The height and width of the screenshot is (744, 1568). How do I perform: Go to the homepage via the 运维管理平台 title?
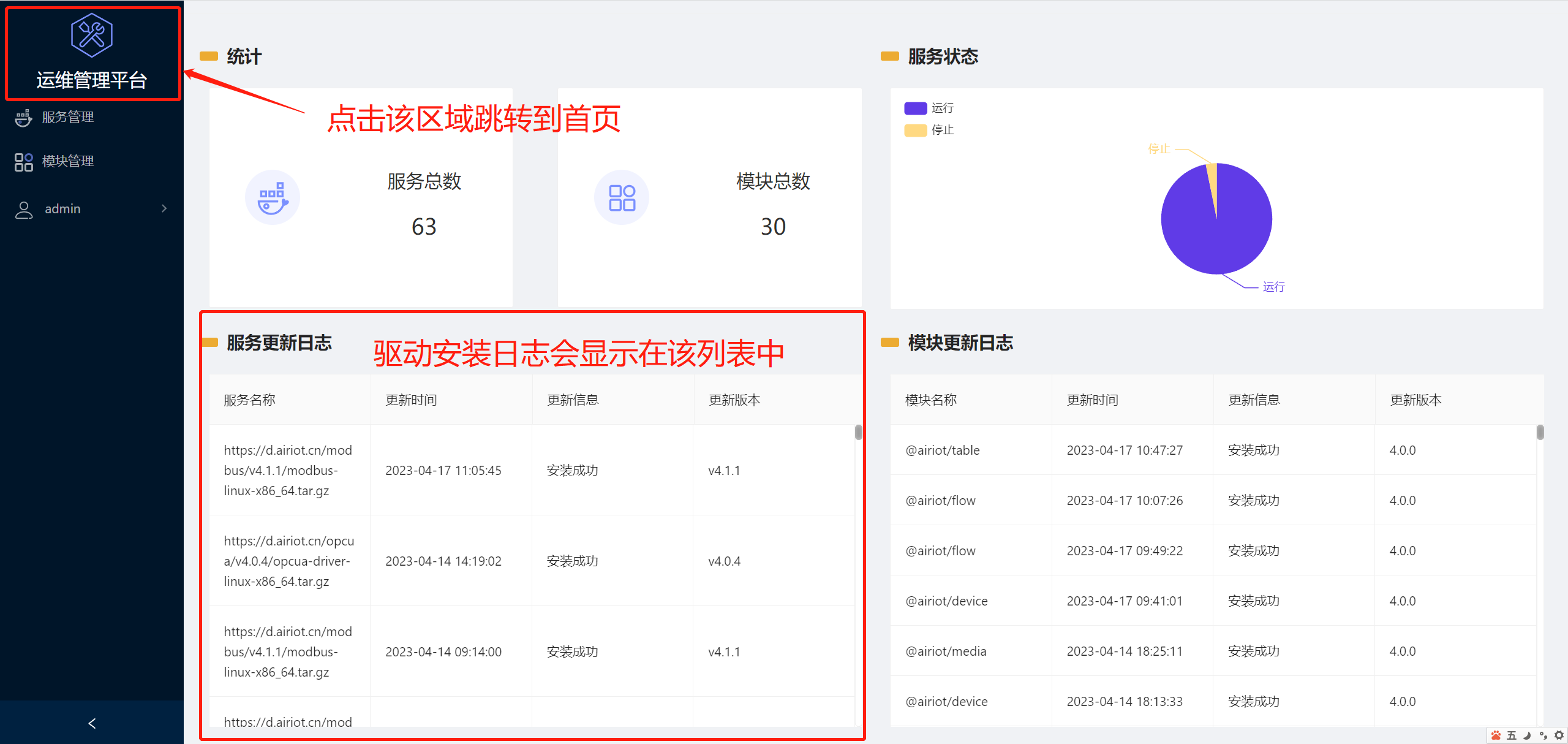pyautogui.click(x=92, y=80)
